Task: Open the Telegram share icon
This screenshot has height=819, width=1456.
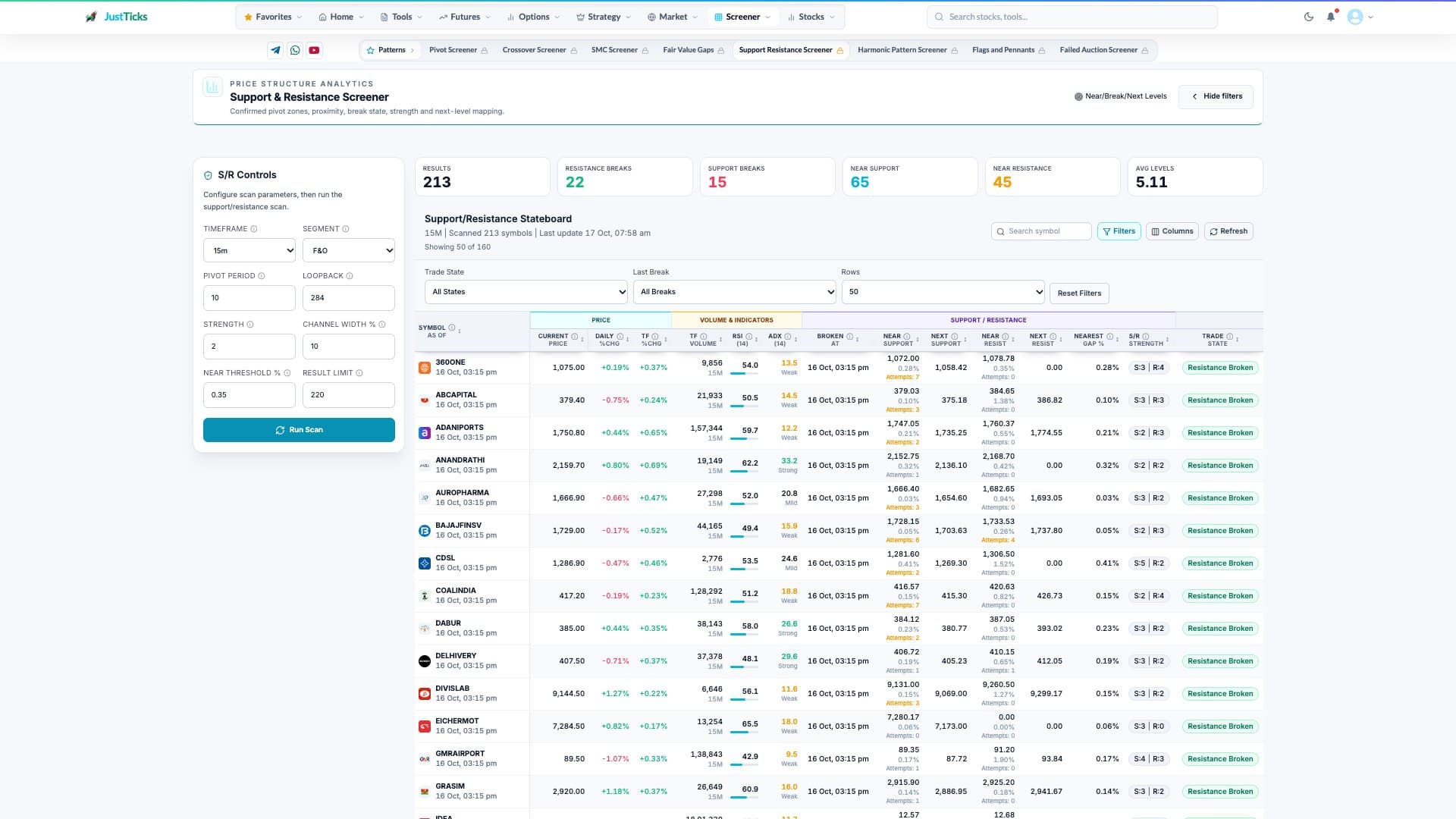Action: [275, 50]
